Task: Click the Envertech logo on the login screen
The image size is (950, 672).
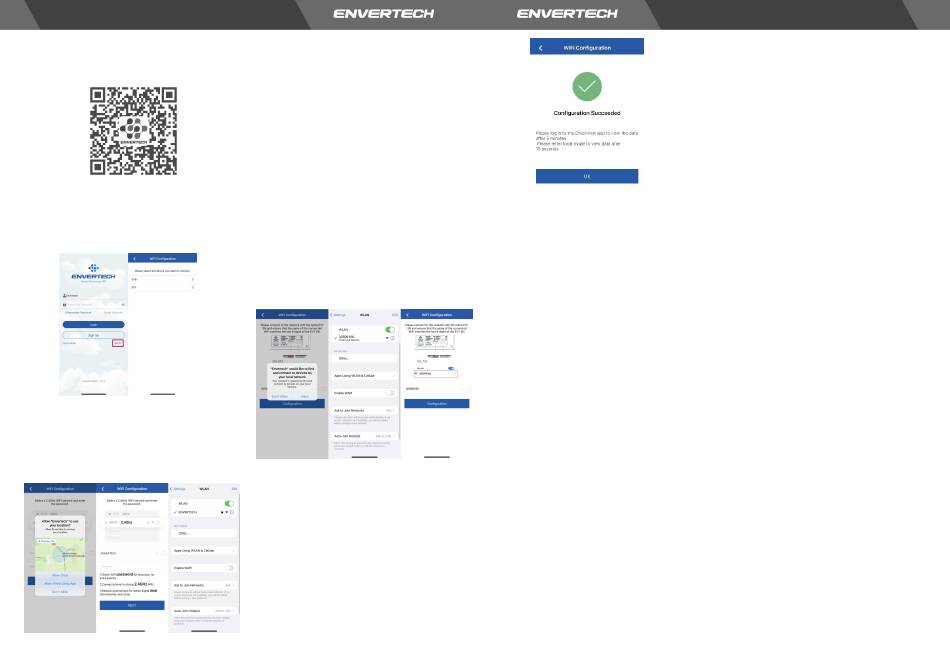Action: click(93, 271)
